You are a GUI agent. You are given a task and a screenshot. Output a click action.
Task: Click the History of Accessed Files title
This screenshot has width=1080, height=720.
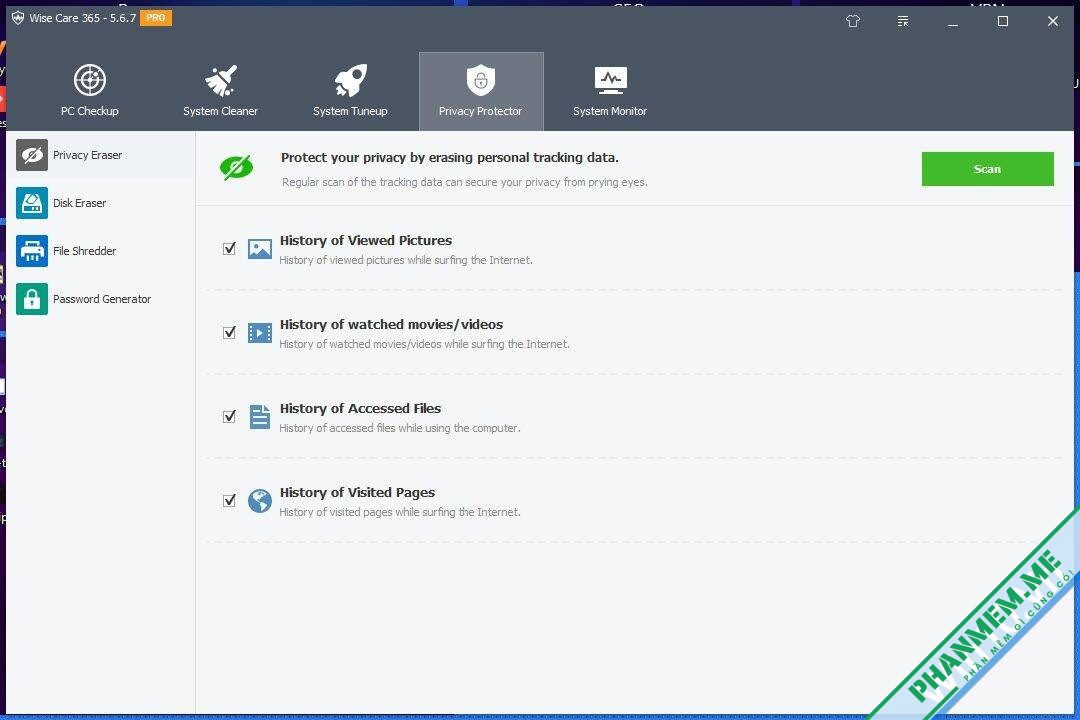coord(360,409)
